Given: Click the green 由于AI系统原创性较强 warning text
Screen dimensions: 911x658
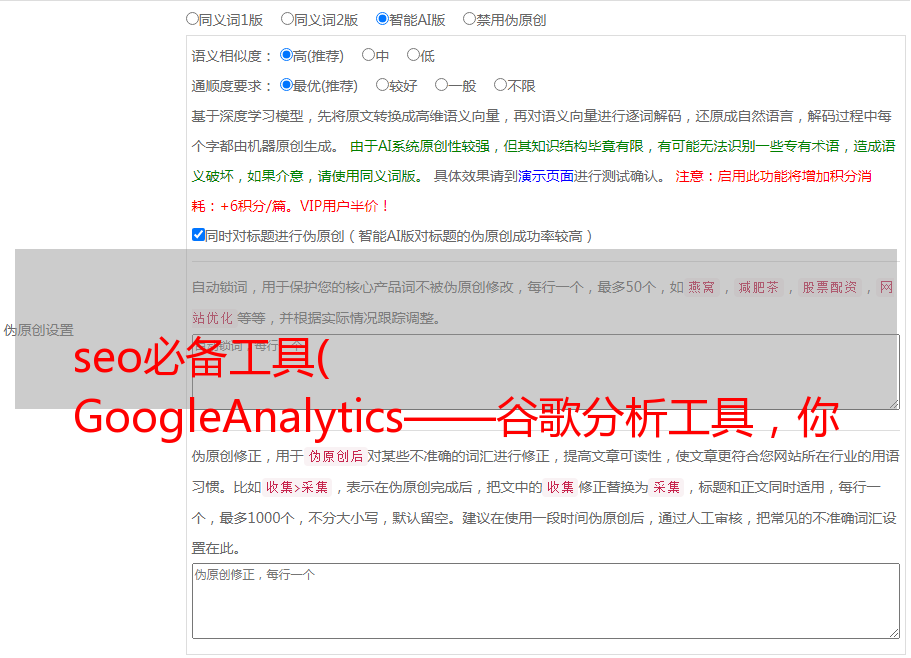Looking at the screenshot, I should (x=543, y=161).
